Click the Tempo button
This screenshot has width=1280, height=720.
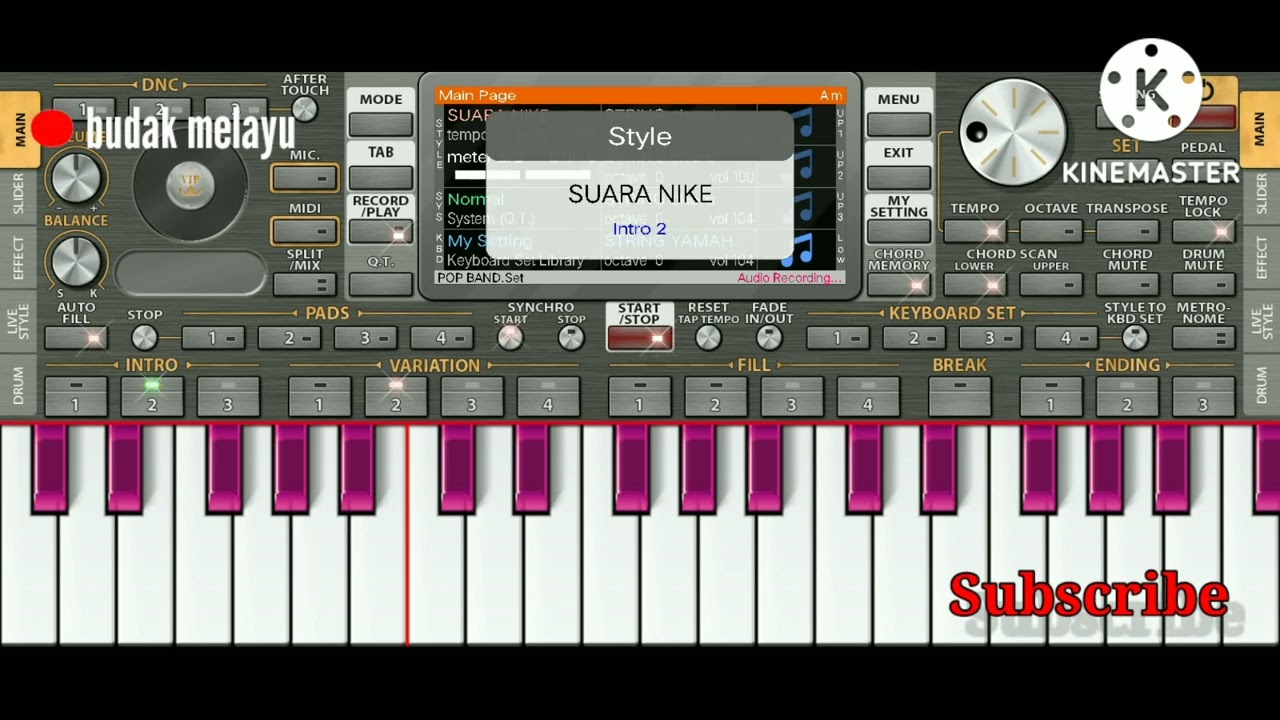(974, 231)
